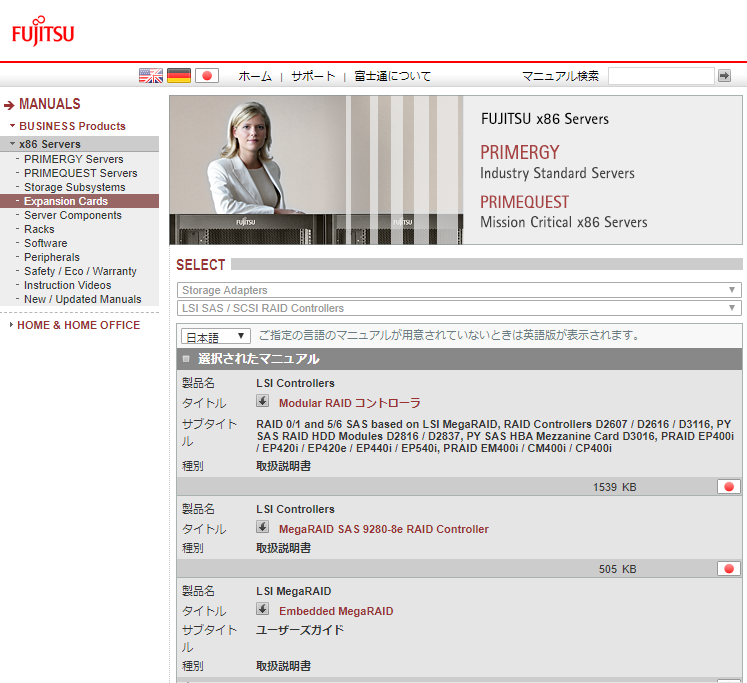Select Server Components in sidebar

pos(73,215)
